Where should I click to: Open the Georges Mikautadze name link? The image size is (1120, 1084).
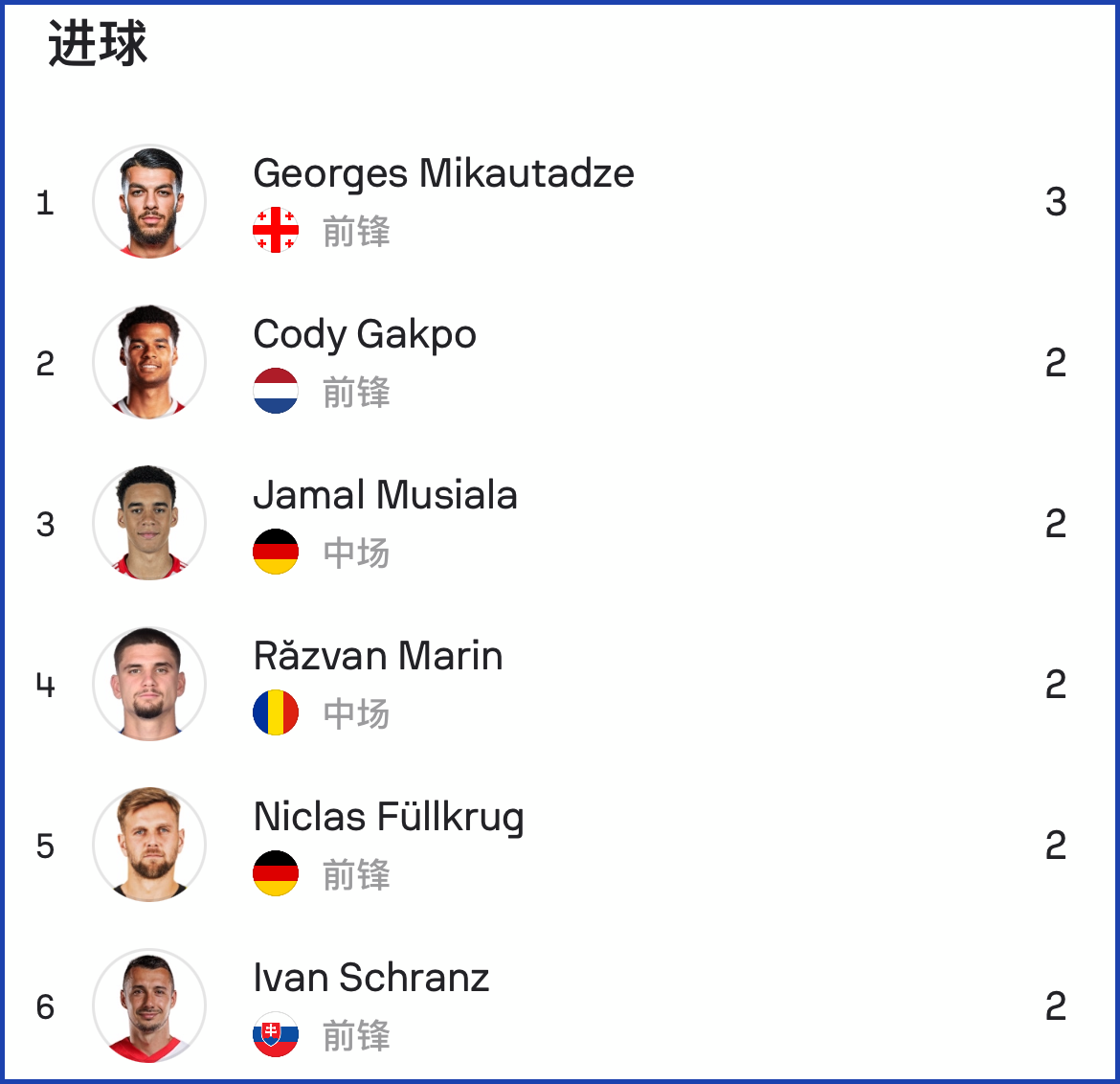(x=443, y=174)
